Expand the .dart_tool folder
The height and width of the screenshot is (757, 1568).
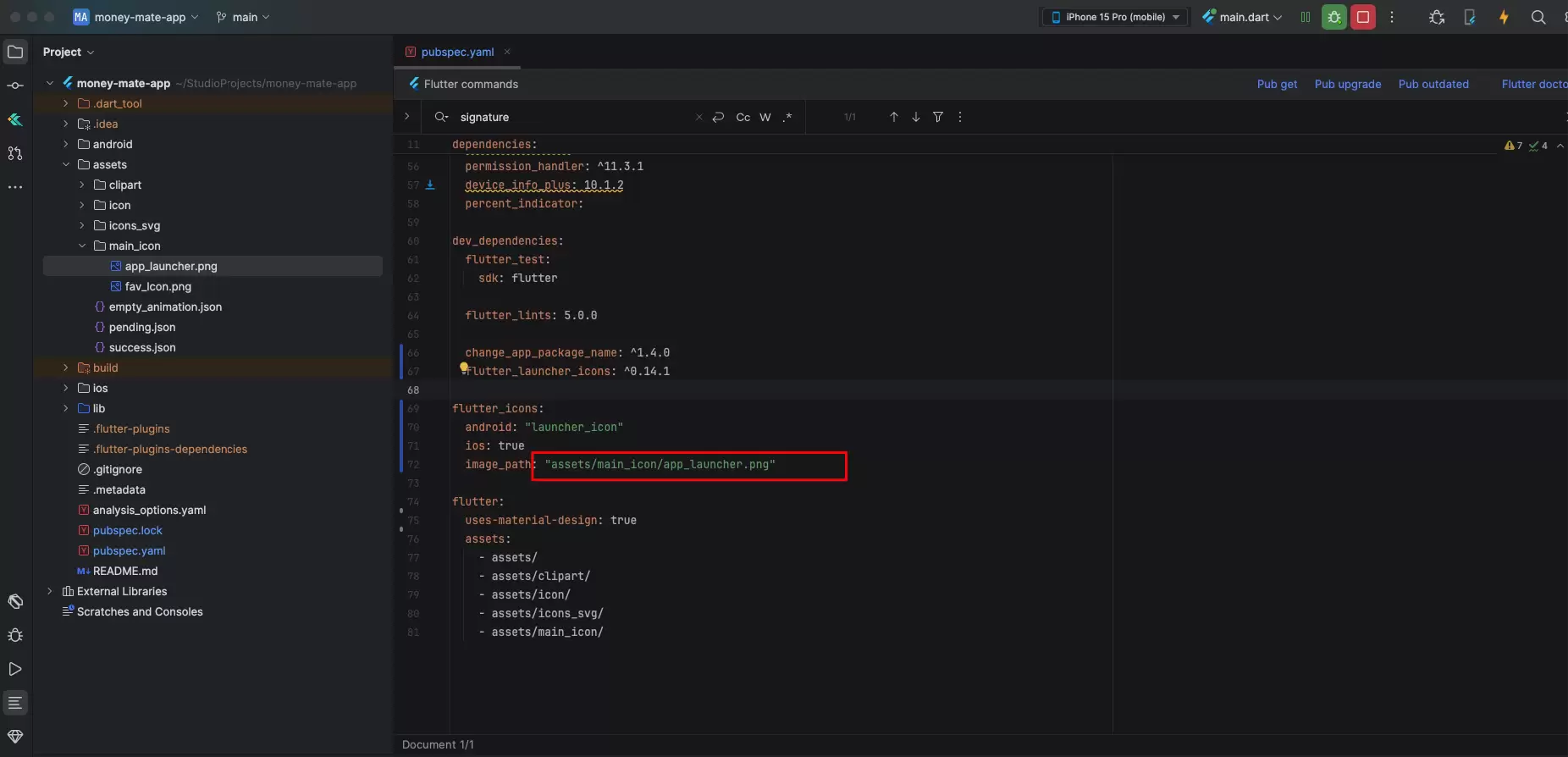(x=66, y=103)
